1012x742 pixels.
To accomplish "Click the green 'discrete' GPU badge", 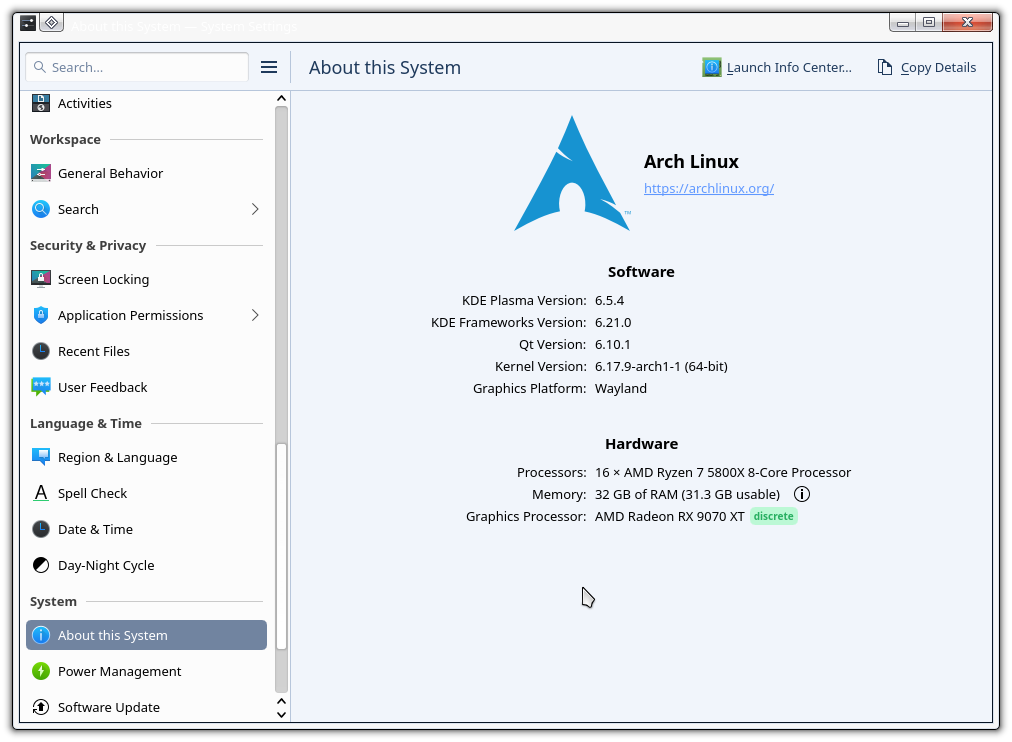I will pyautogui.click(x=773, y=516).
